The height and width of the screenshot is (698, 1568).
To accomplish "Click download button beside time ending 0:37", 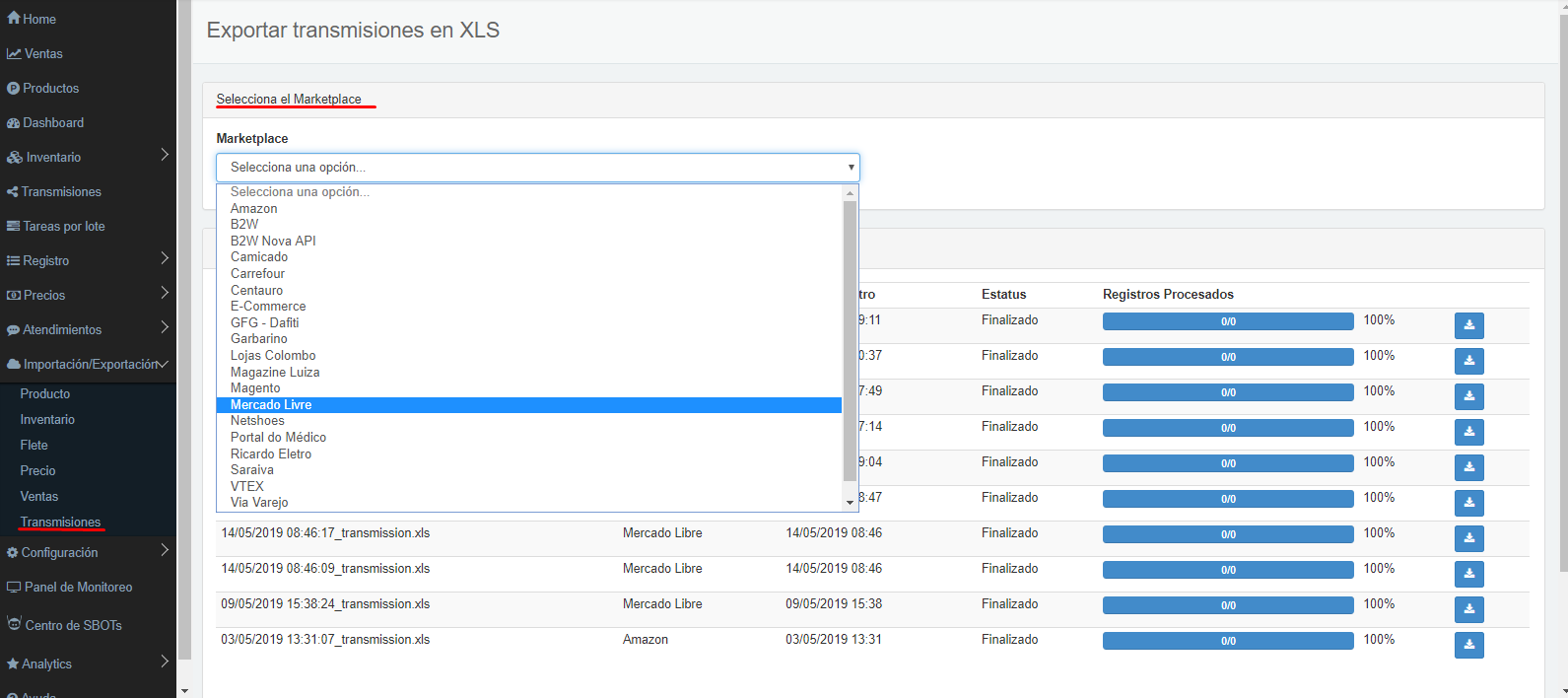I will click(x=1468, y=361).
